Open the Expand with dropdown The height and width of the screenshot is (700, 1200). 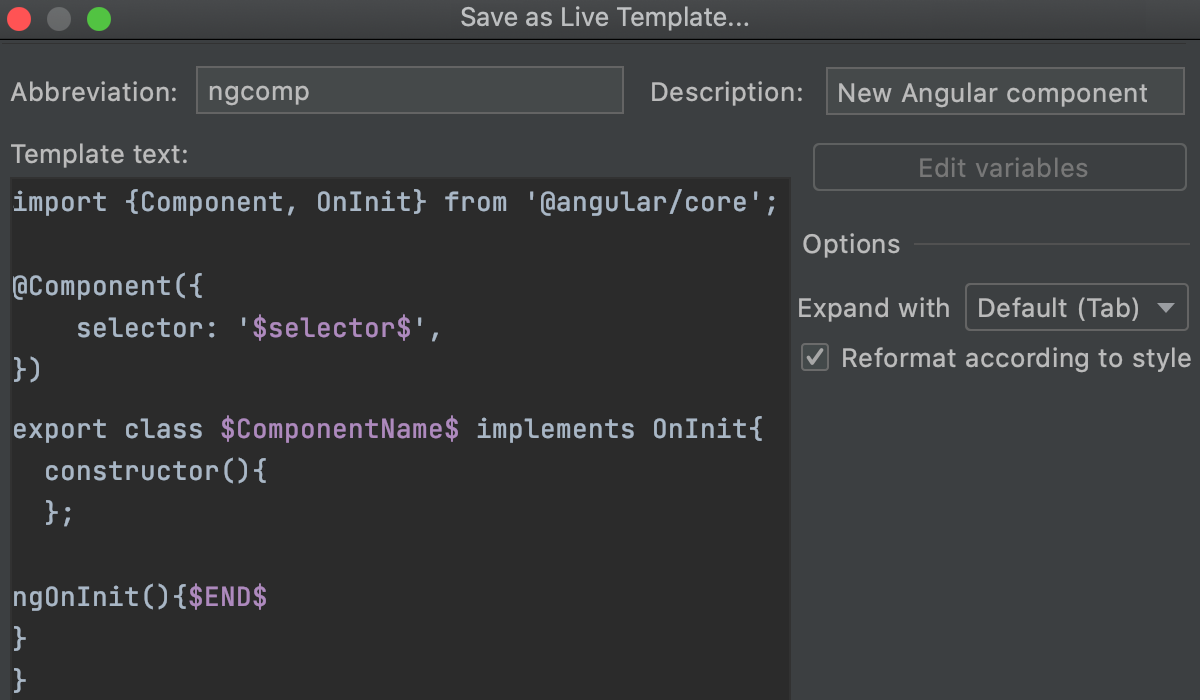coord(1076,307)
